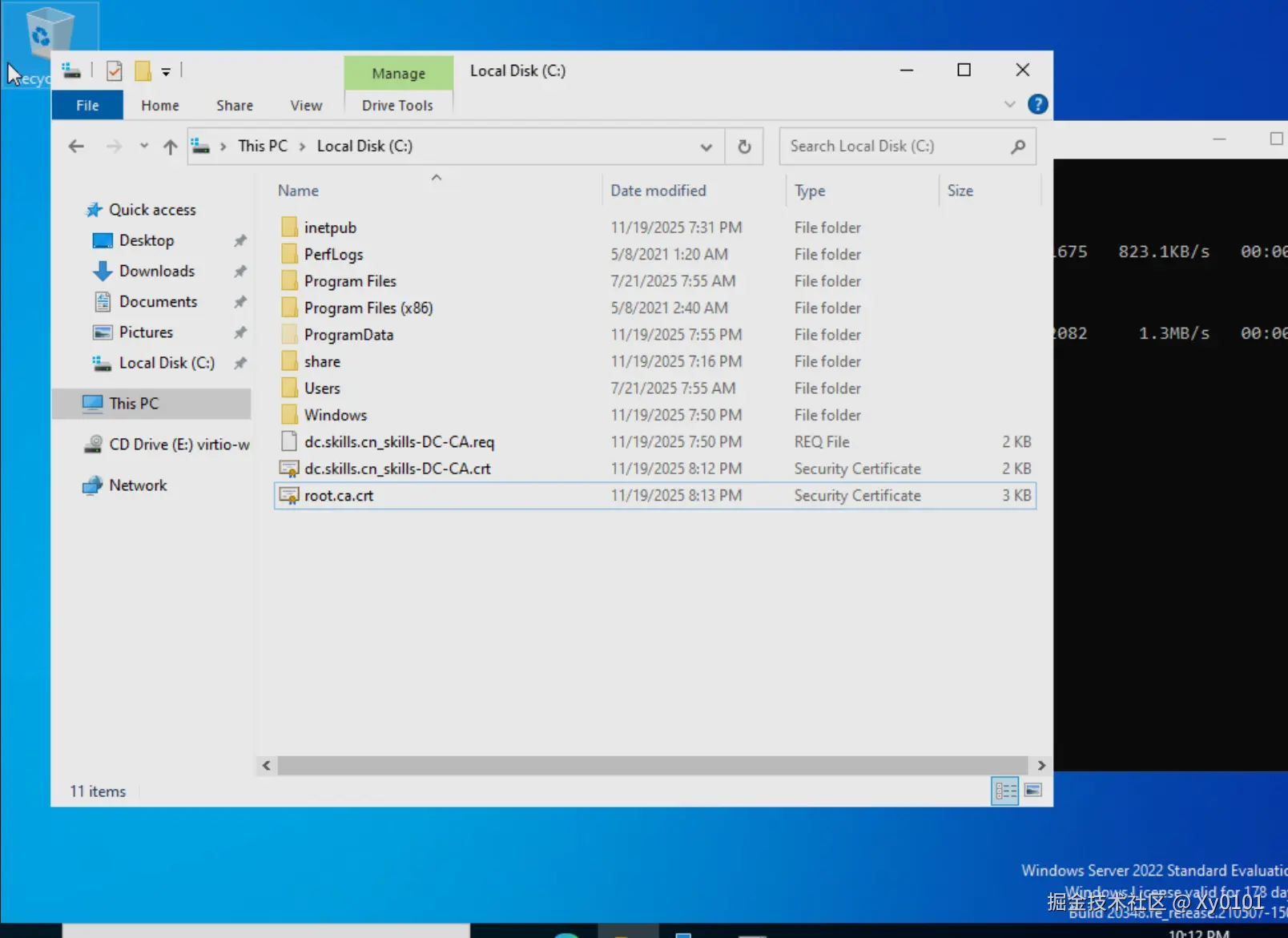Click the horizontal scrollbar track

(653, 766)
